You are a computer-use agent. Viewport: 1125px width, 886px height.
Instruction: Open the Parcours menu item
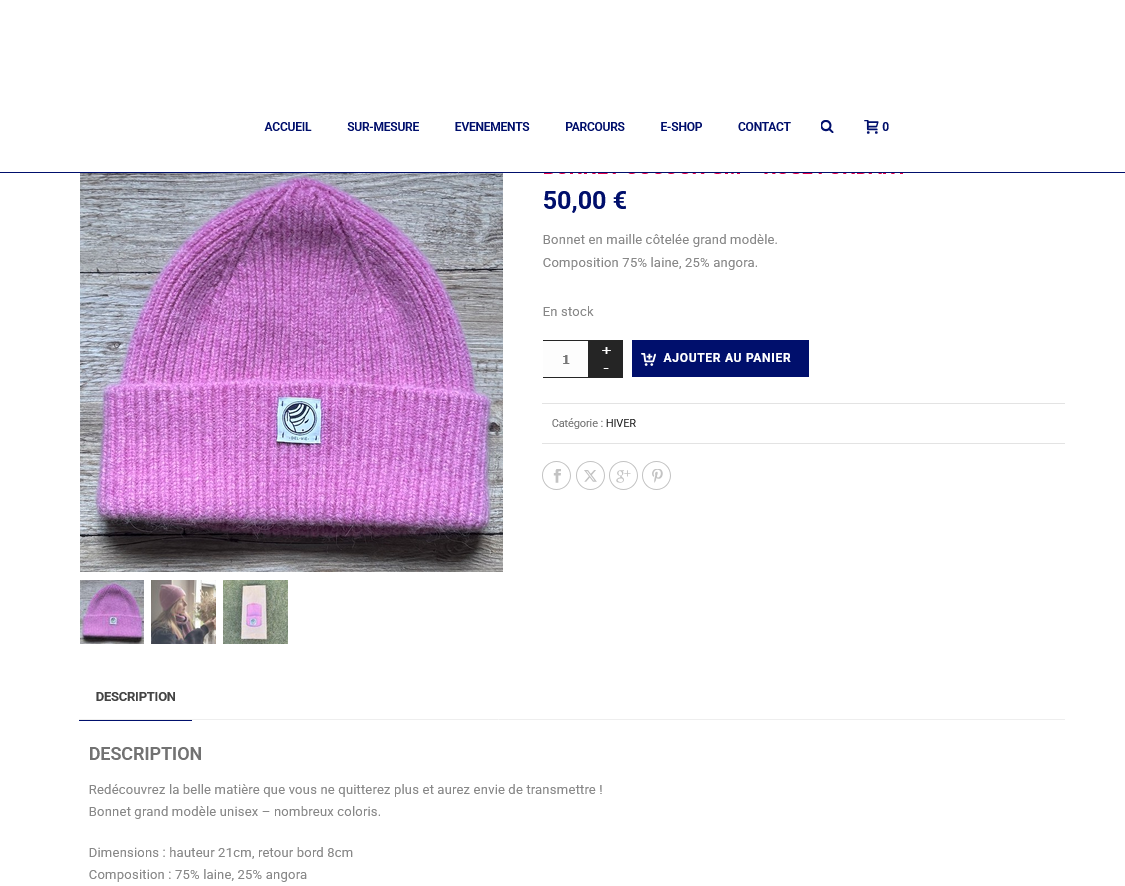595,127
